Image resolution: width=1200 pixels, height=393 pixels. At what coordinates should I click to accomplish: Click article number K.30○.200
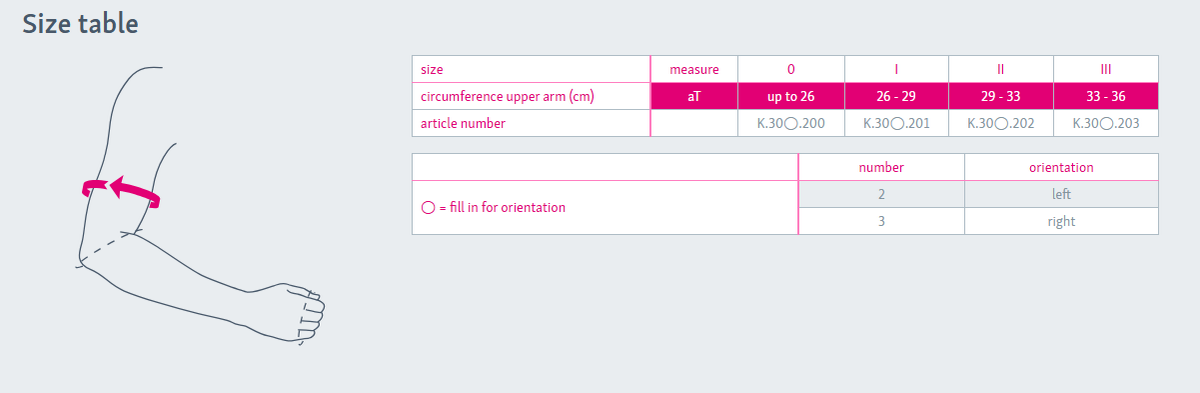[791, 123]
